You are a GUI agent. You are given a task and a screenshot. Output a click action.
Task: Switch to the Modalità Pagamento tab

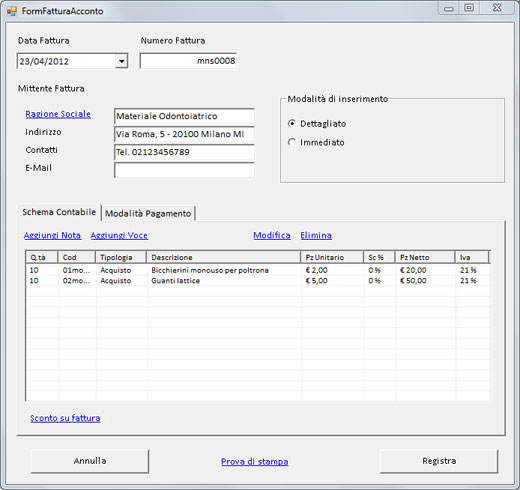pos(148,214)
